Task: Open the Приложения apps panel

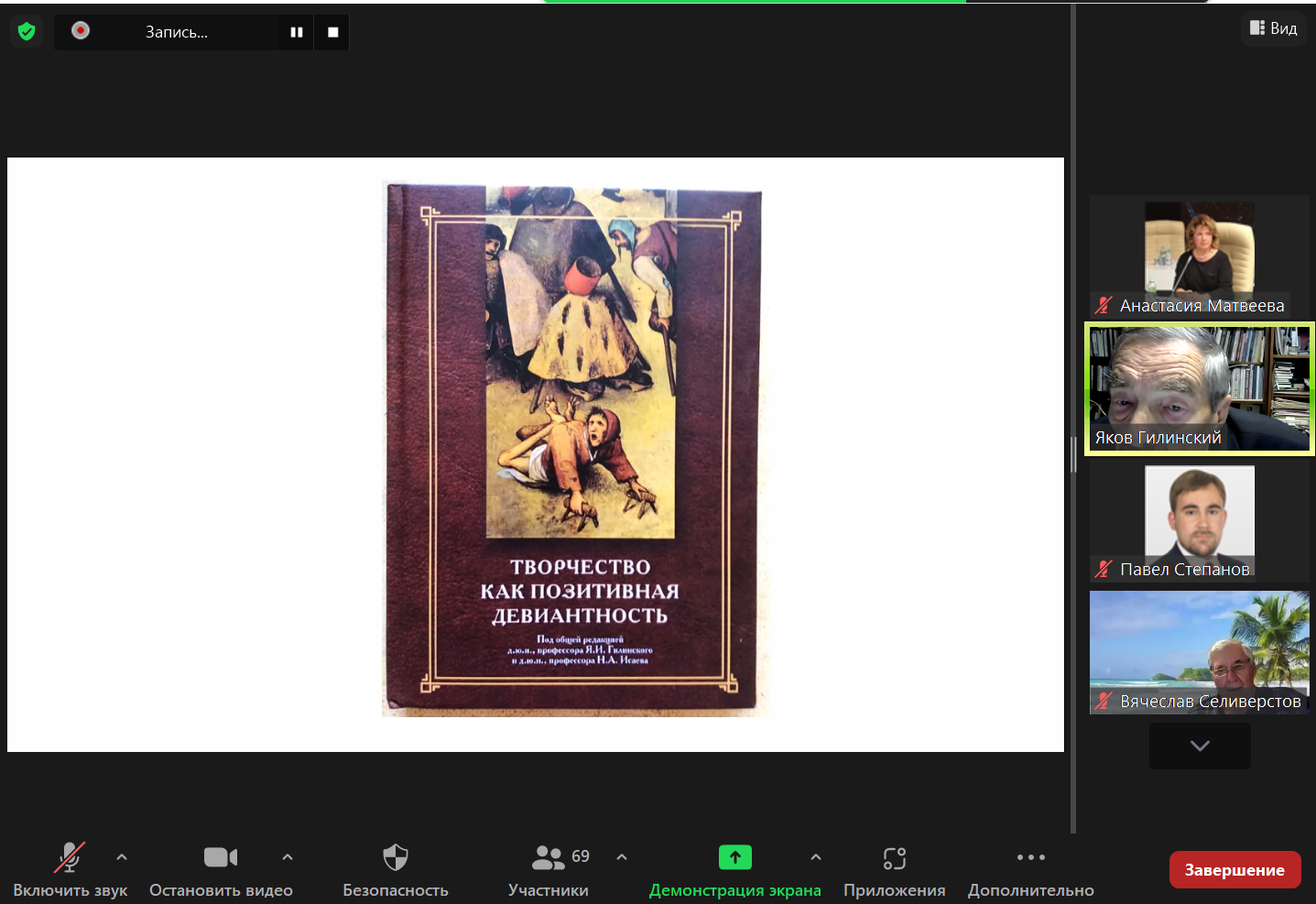Action: click(895, 869)
